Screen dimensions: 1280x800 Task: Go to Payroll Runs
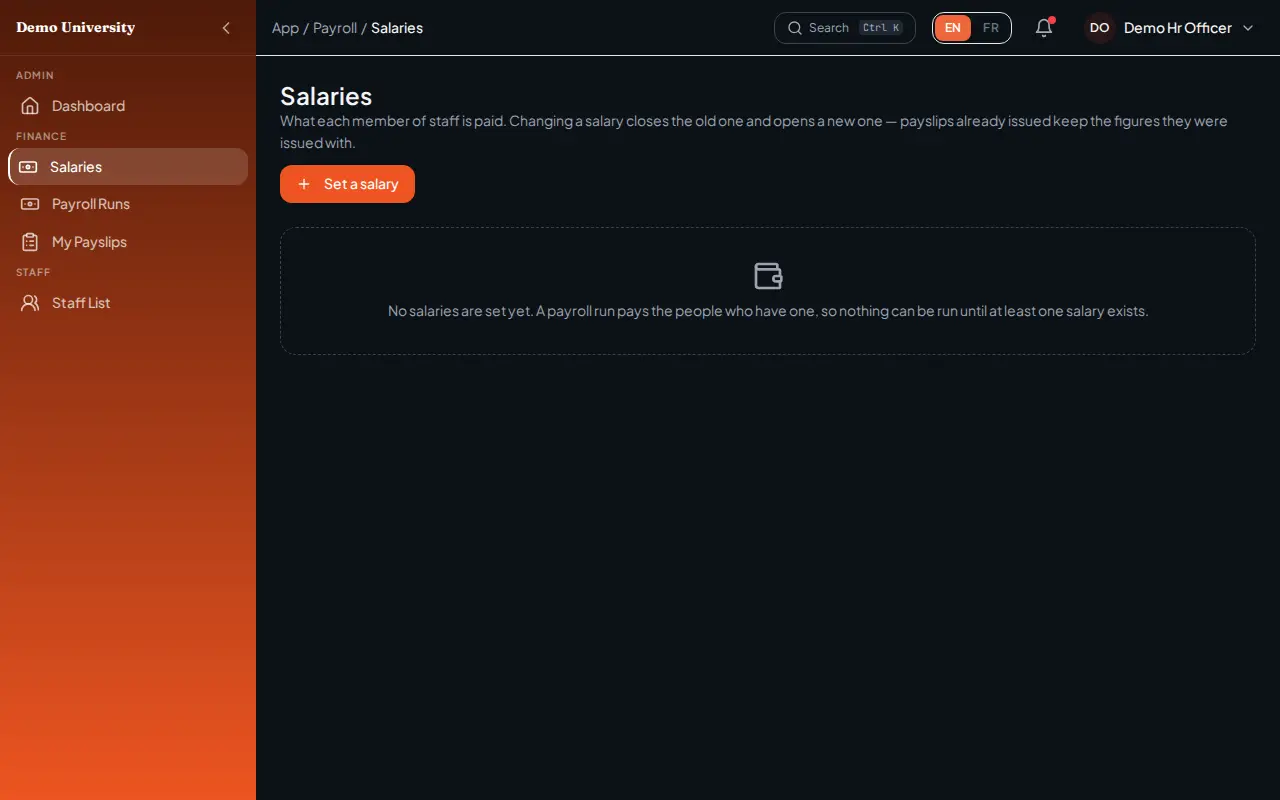pos(128,204)
